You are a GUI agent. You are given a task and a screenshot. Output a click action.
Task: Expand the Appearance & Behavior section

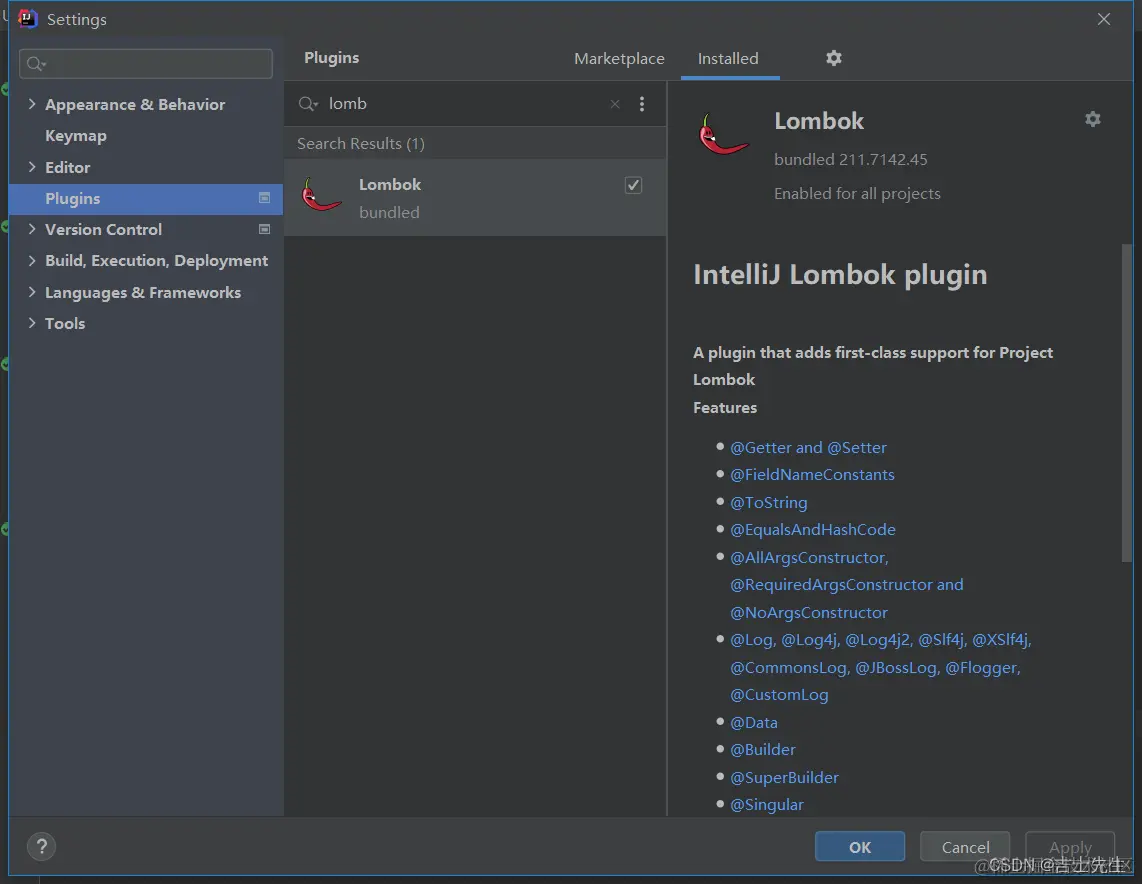click(31, 104)
